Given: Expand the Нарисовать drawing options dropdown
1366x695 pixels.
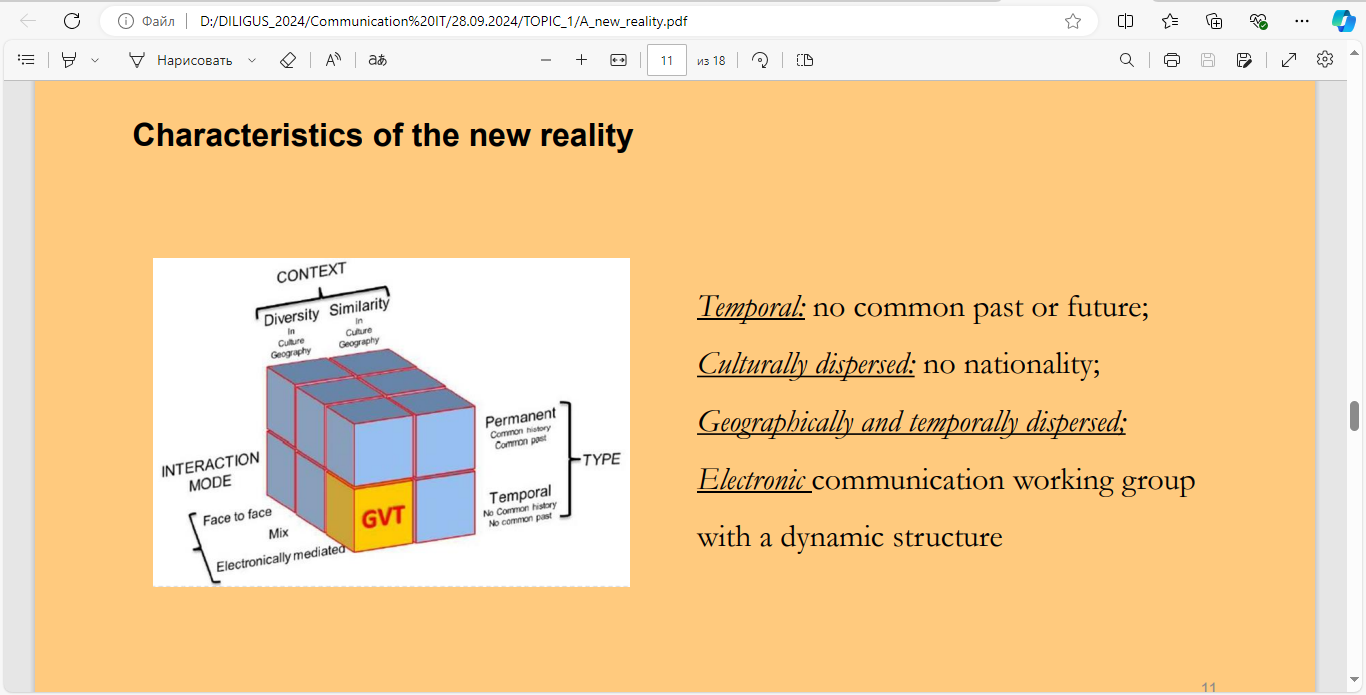Looking at the screenshot, I should [252, 60].
